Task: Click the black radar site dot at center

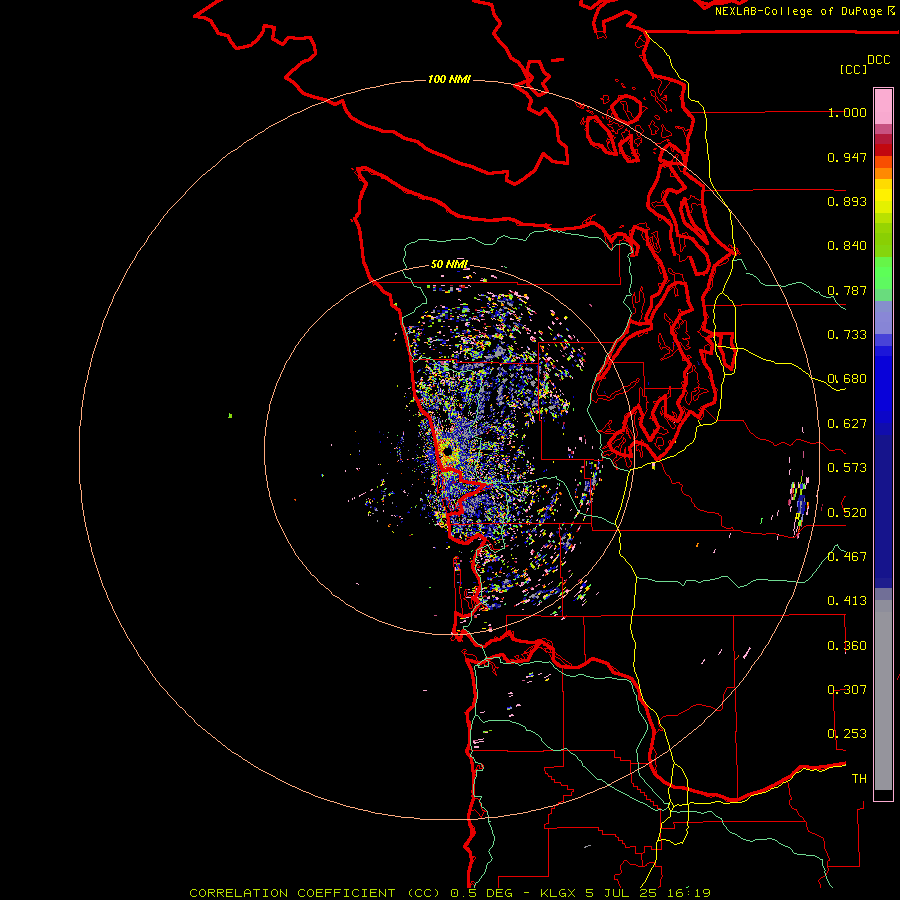Action: pos(447,451)
